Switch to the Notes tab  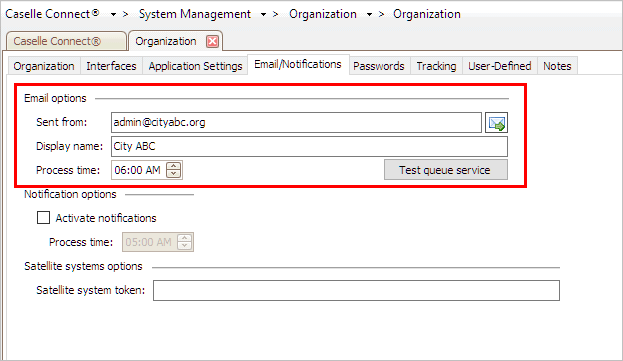click(557, 66)
